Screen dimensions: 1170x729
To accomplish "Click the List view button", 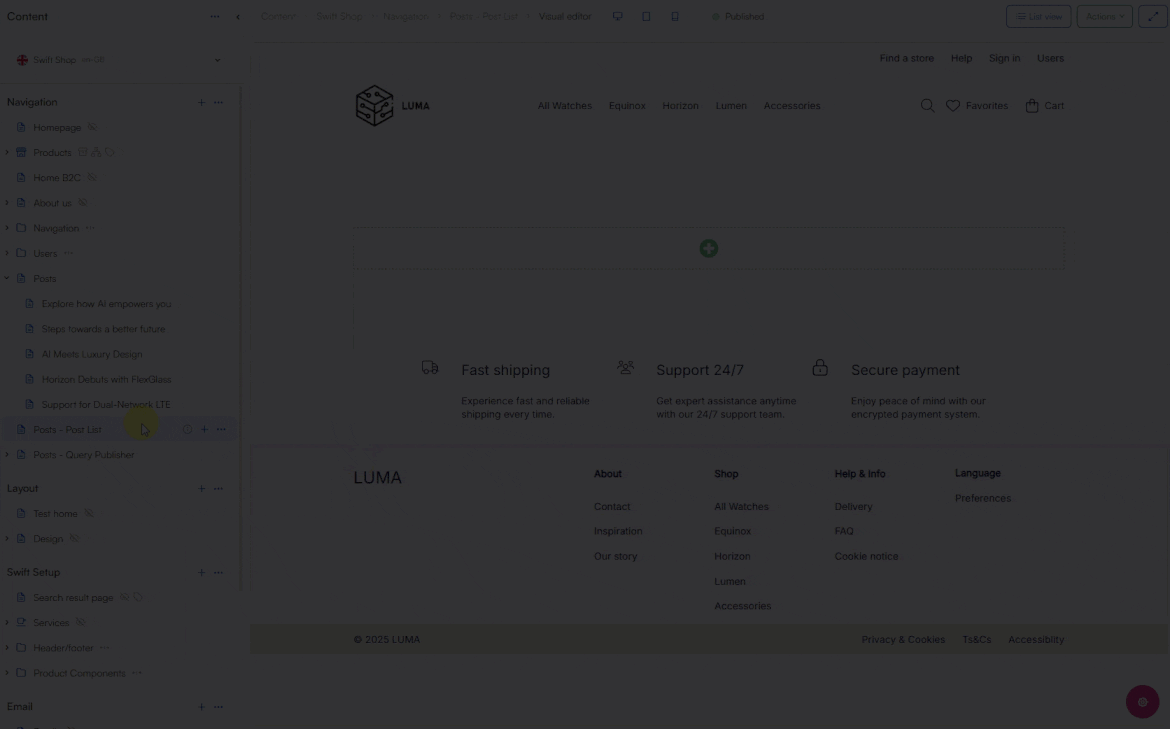I will pos(1038,16).
